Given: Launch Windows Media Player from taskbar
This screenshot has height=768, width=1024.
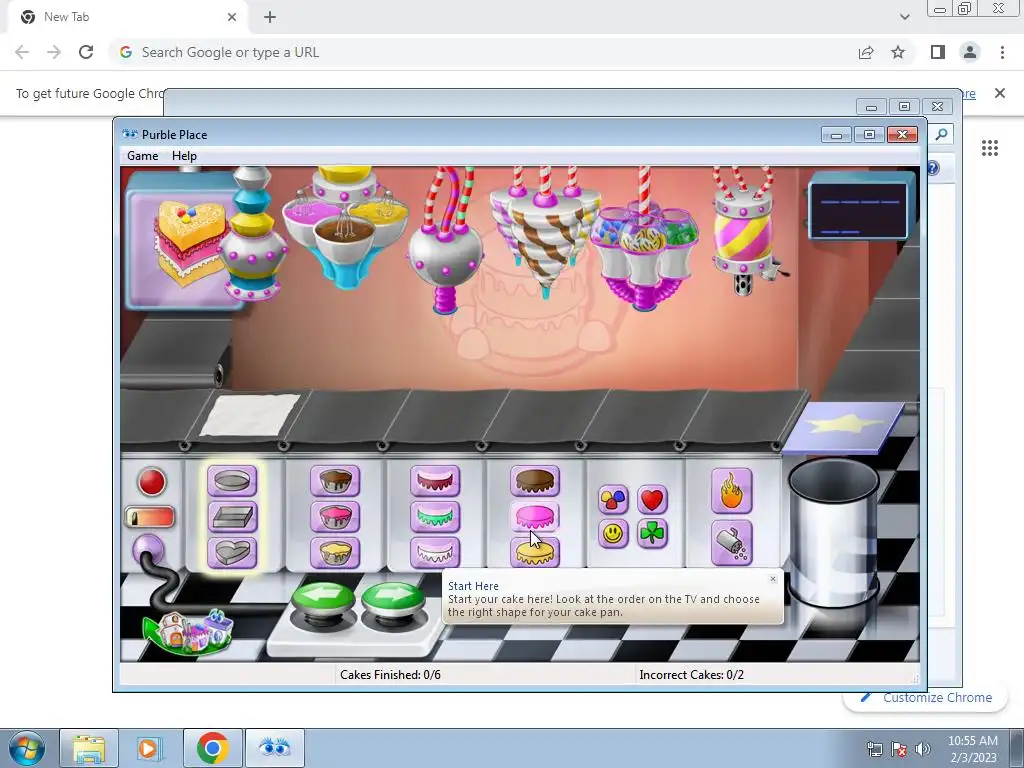Looking at the screenshot, I should tap(150, 748).
